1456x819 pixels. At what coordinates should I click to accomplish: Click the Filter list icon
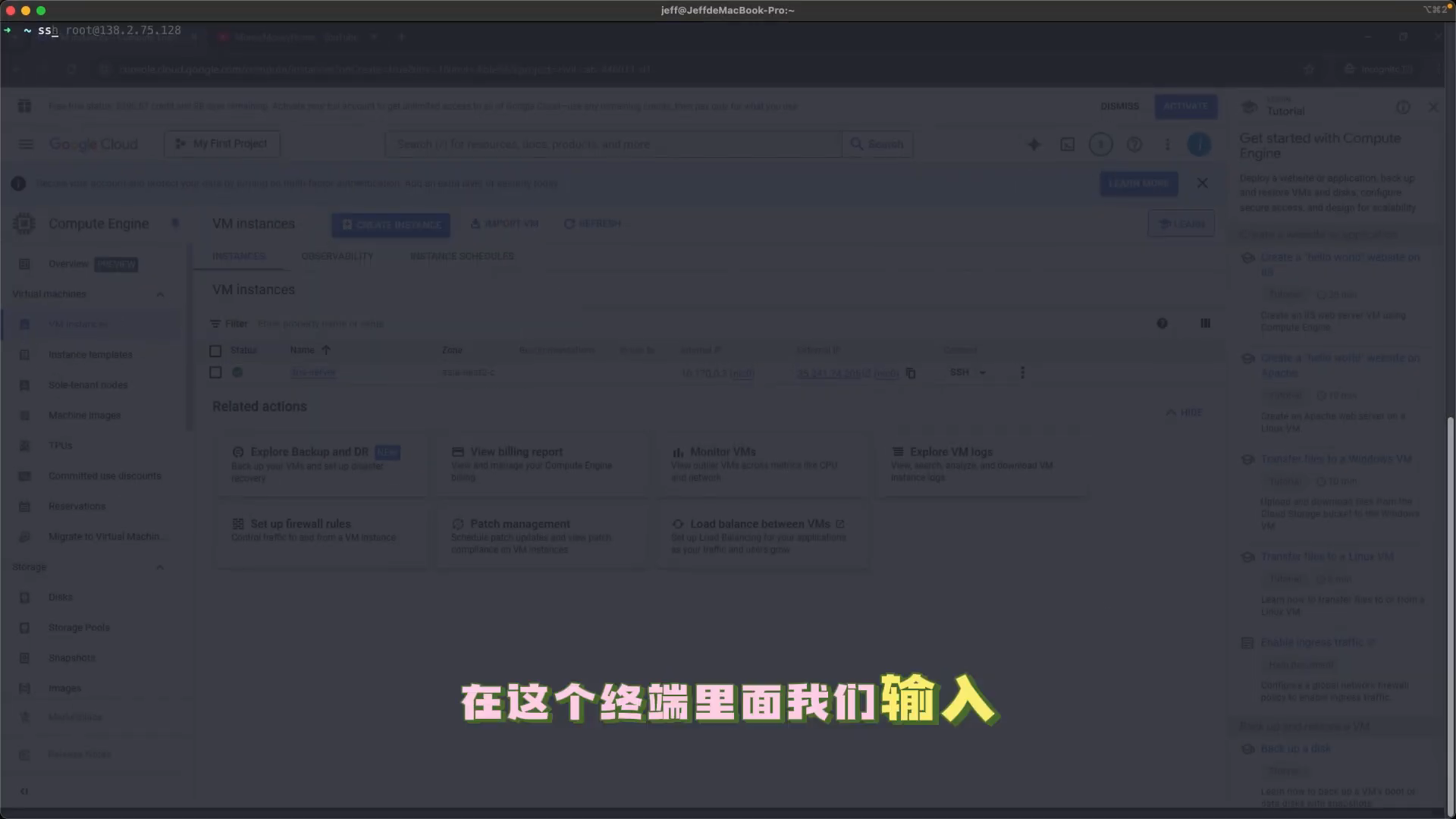point(215,324)
